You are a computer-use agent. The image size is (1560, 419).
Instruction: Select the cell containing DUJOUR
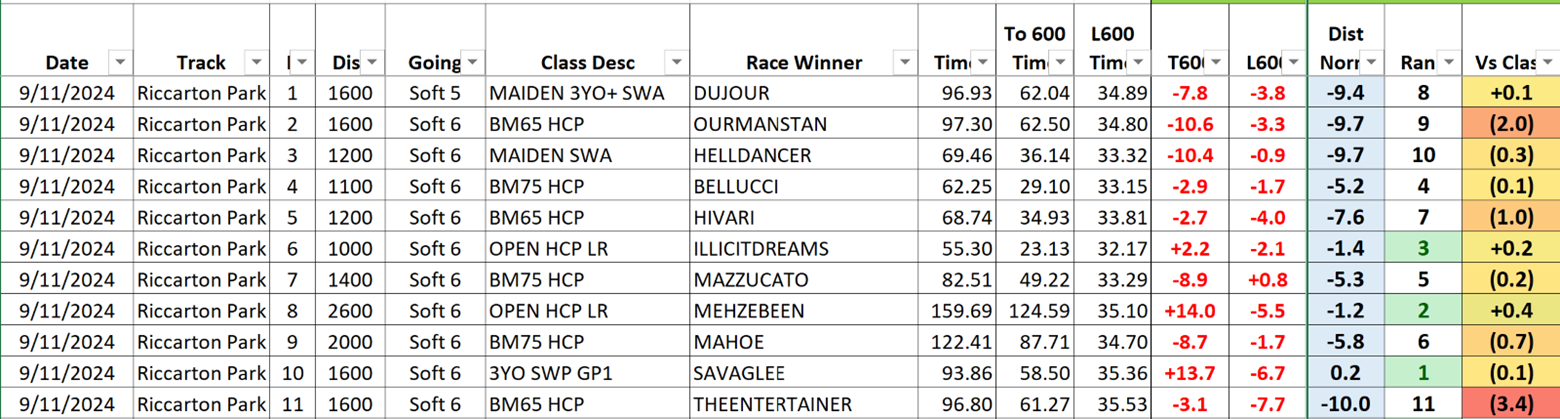coord(804,91)
